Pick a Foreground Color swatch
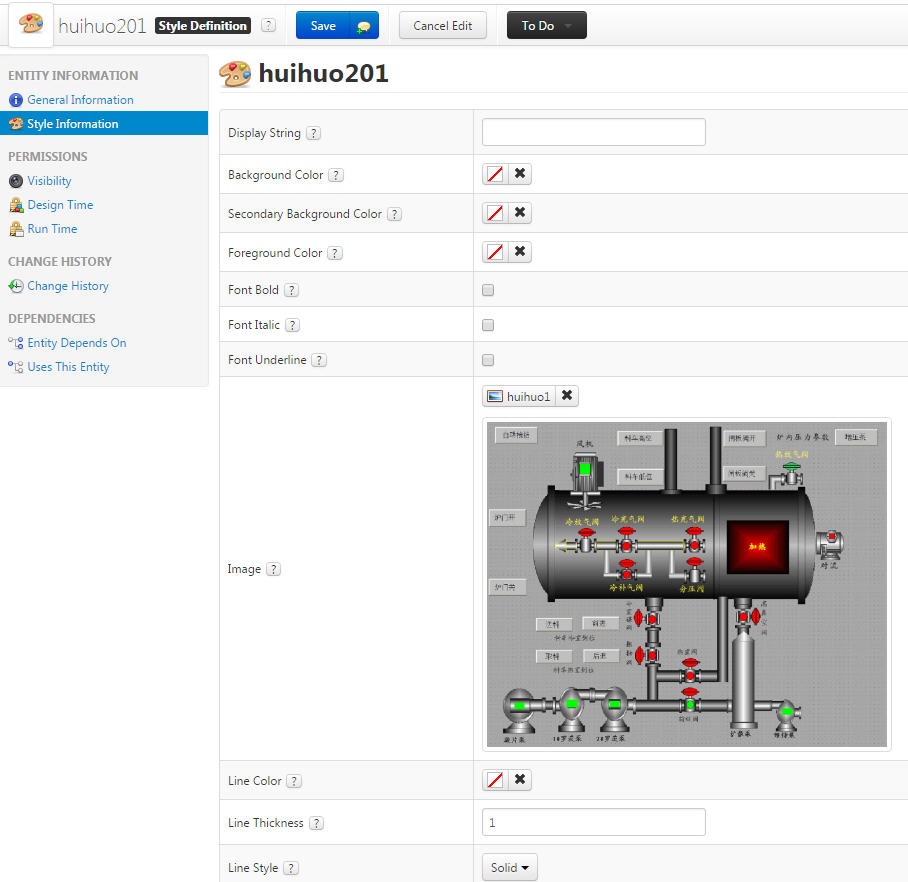Viewport: 908px width, 882px height. tap(495, 252)
